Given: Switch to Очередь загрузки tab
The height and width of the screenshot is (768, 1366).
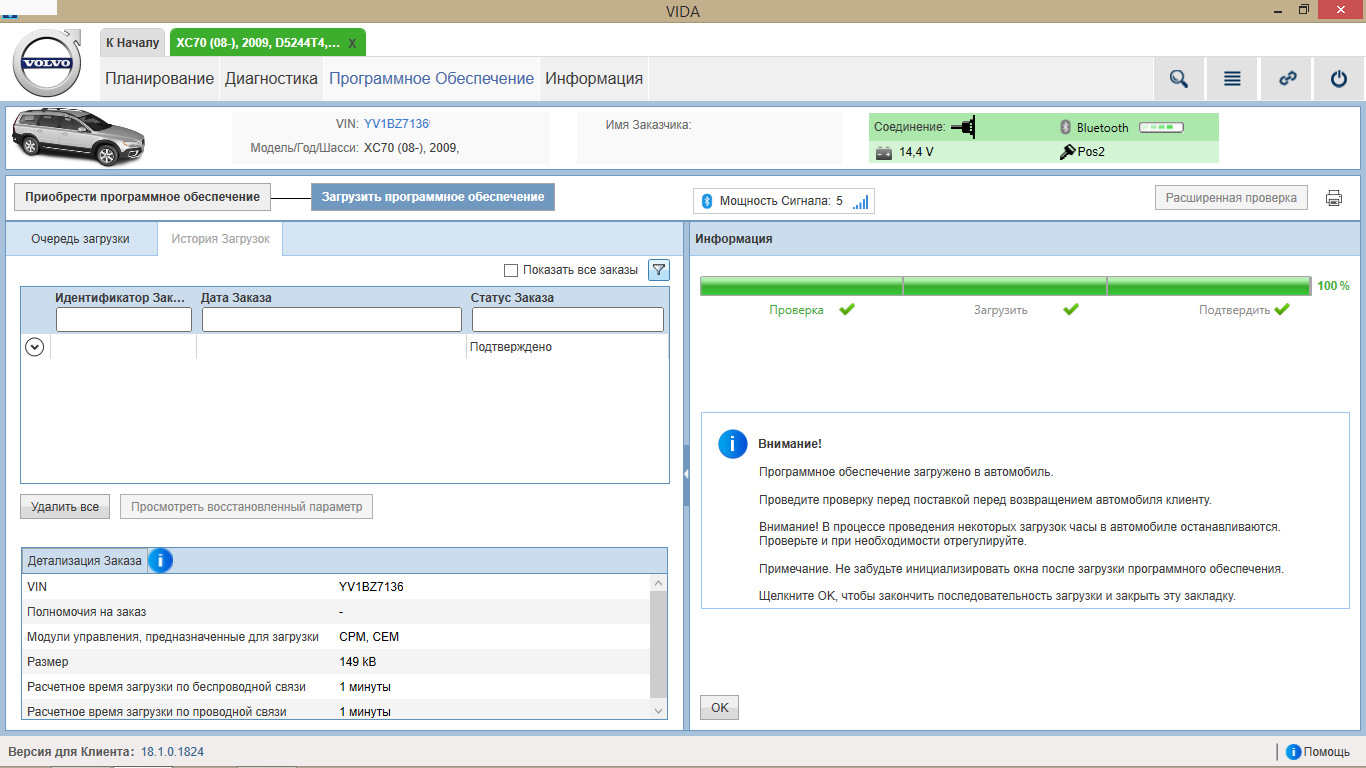Looking at the screenshot, I should [80, 240].
